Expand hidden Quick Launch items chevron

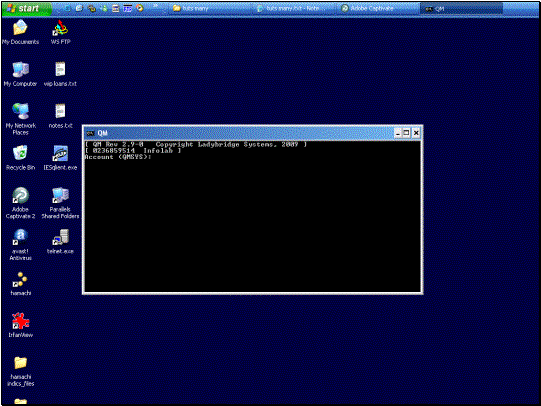point(156,6)
